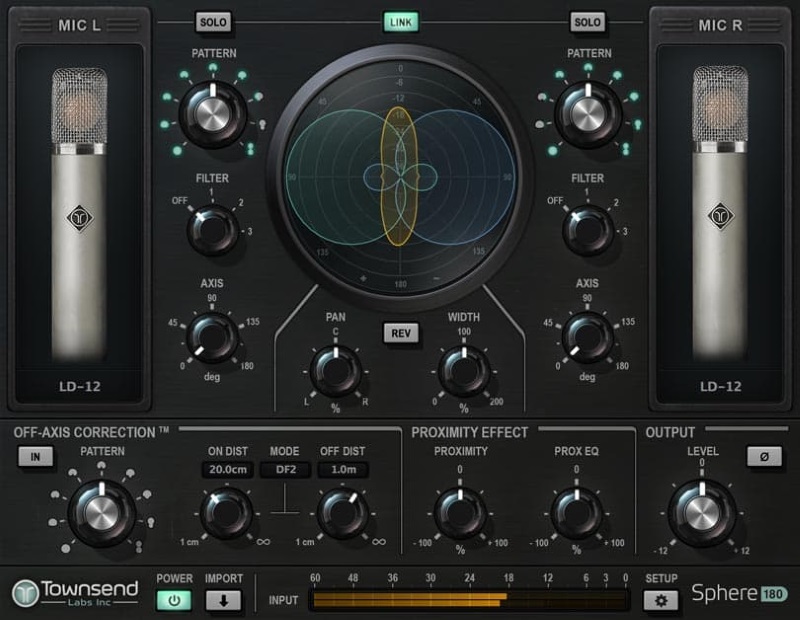
Task: Toggle the REV button
Action: (401, 333)
